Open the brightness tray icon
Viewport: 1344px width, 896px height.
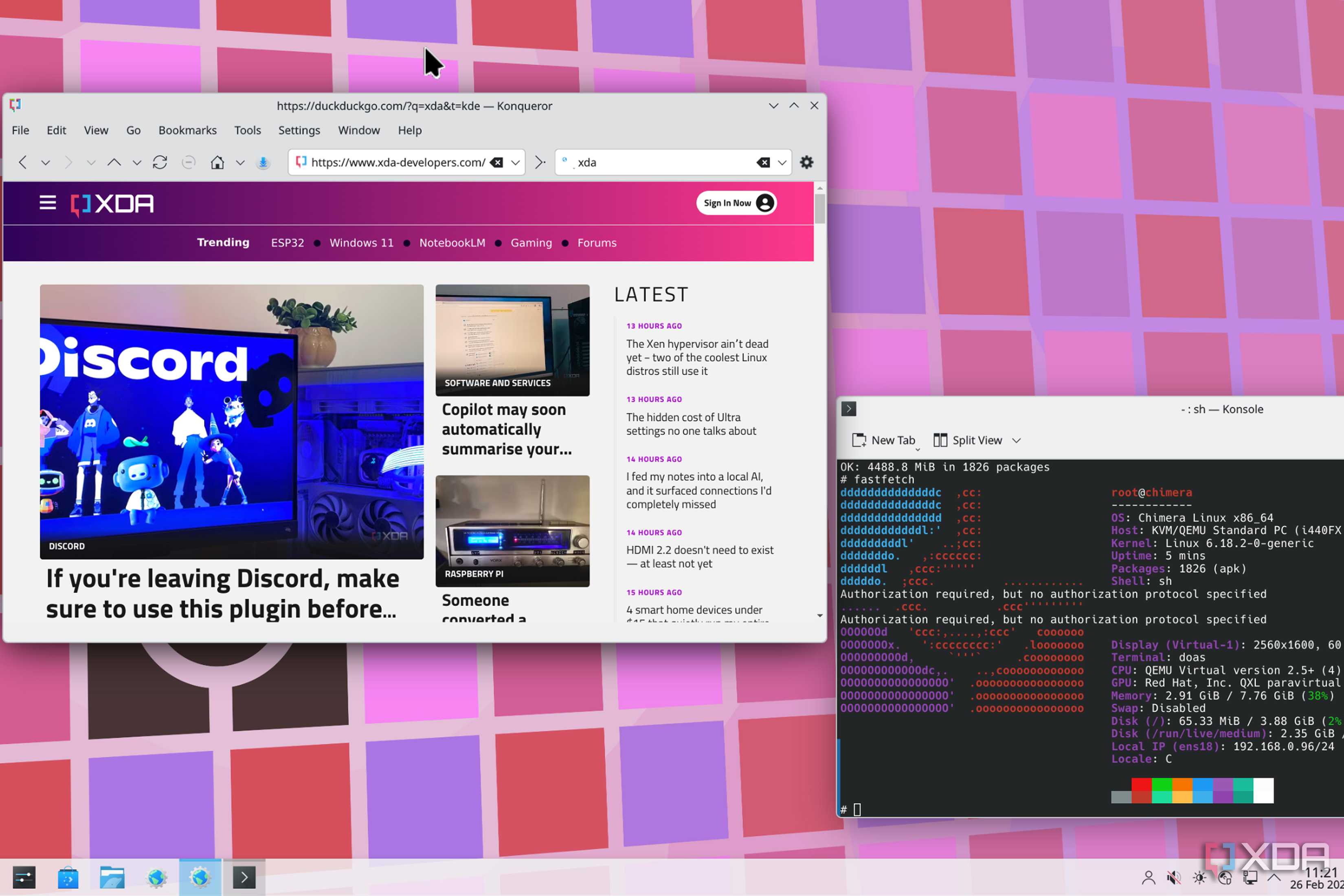tap(1199, 878)
